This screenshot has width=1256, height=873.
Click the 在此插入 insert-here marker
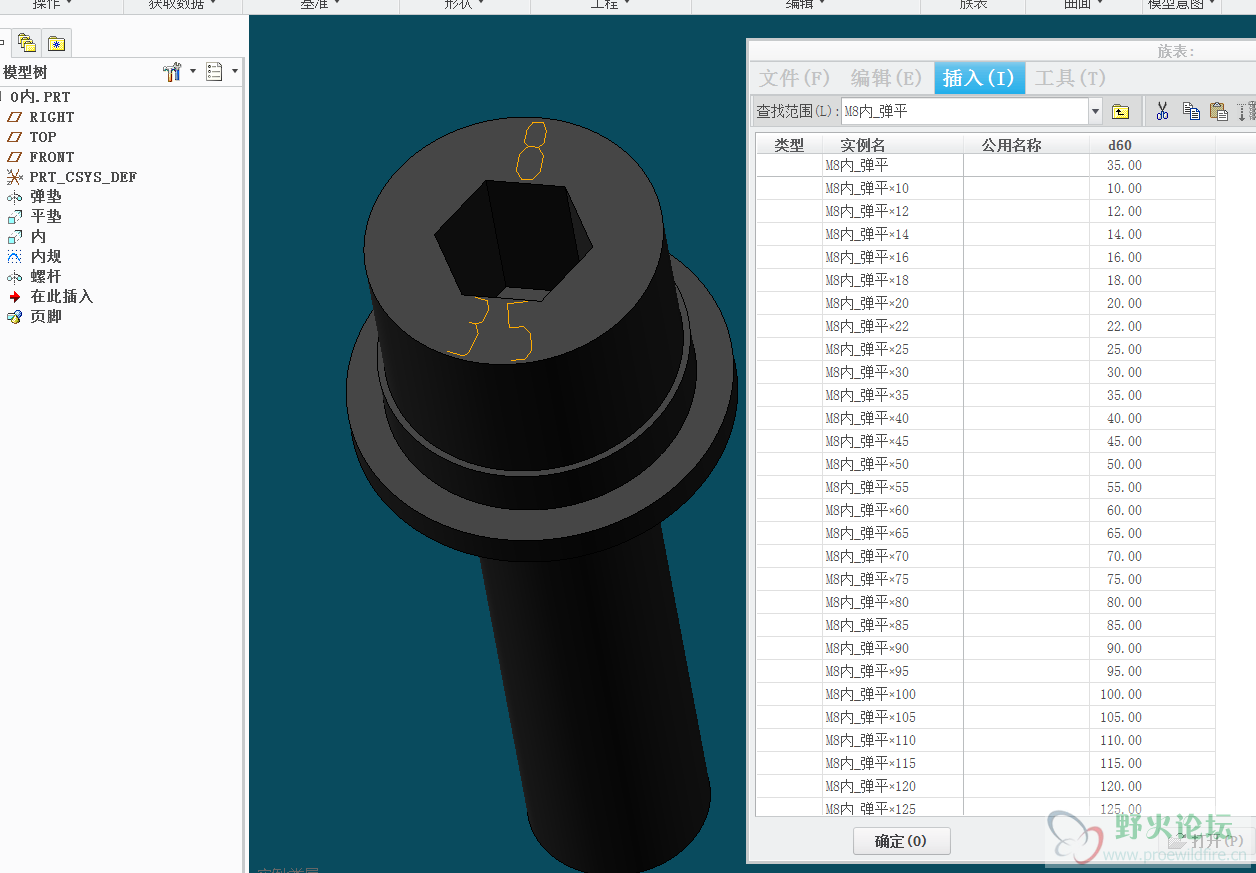[x=61, y=297]
